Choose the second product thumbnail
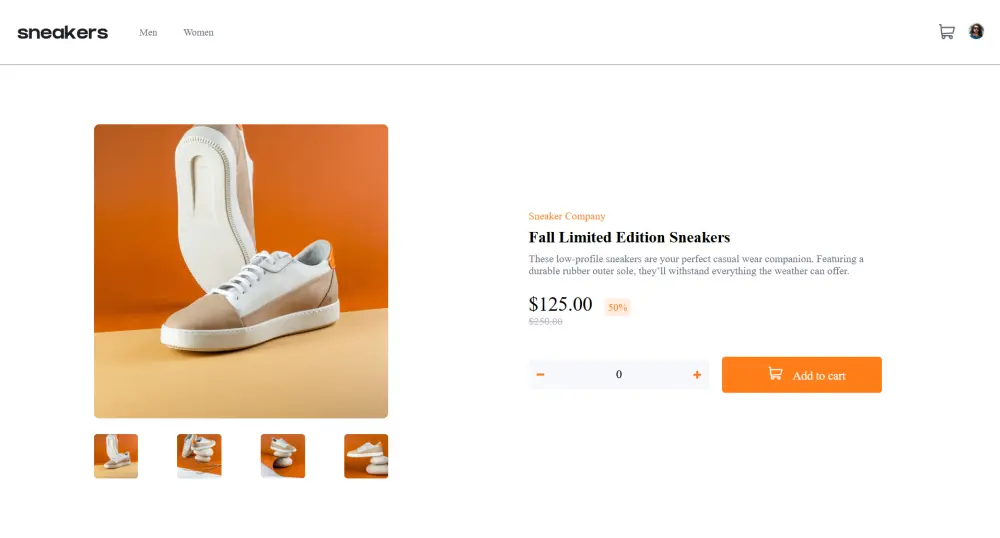Screen dimensions: 1000x538 (199, 456)
